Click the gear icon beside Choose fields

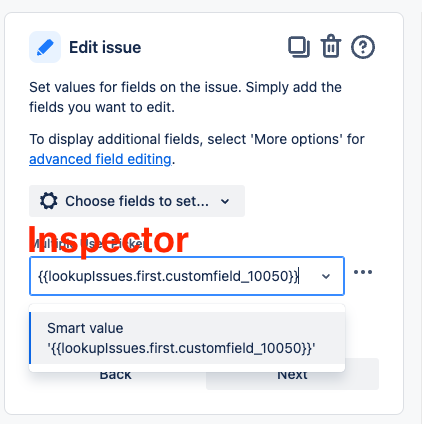click(49, 201)
